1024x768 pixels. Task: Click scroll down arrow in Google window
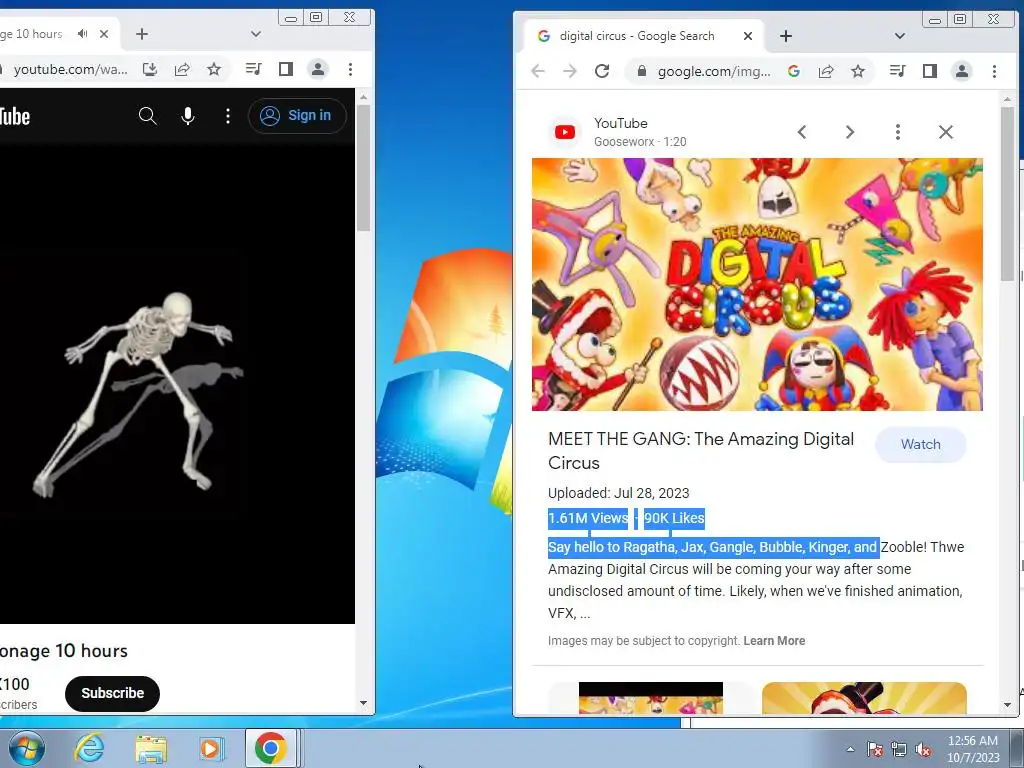(x=1007, y=705)
